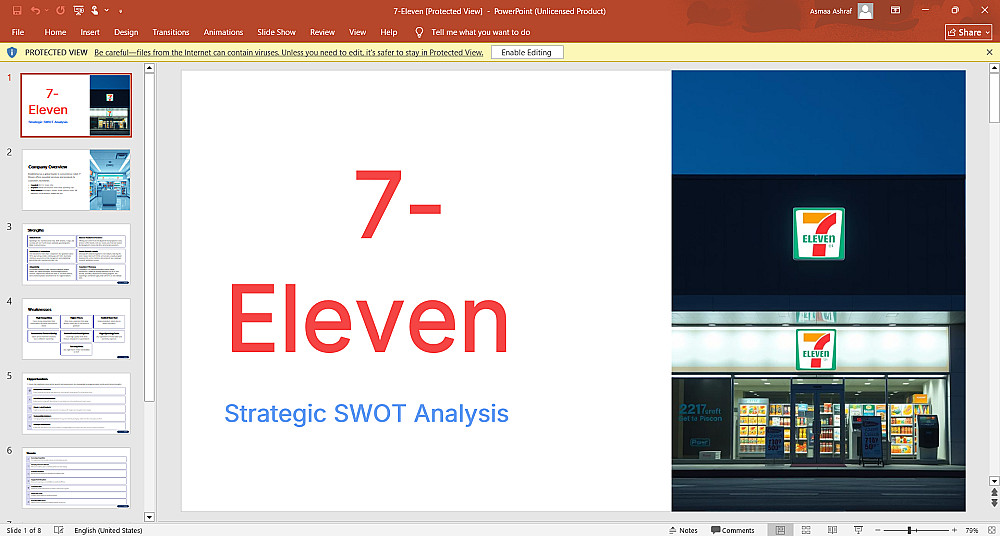Open the Review ribbon tab
The height and width of the screenshot is (536, 1000).
(x=323, y=32)
